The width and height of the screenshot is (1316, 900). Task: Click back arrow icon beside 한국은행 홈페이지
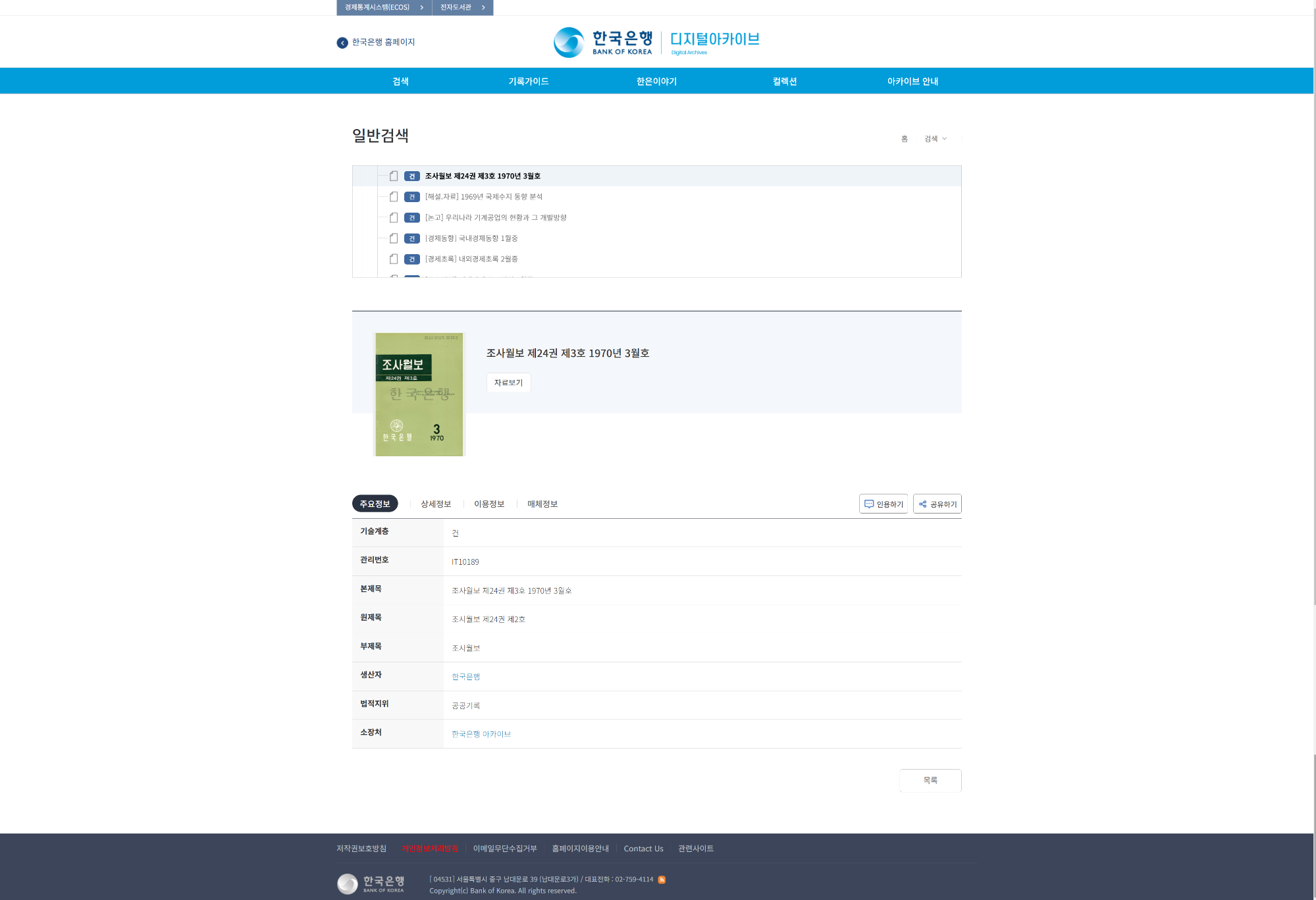click(342, 43)
